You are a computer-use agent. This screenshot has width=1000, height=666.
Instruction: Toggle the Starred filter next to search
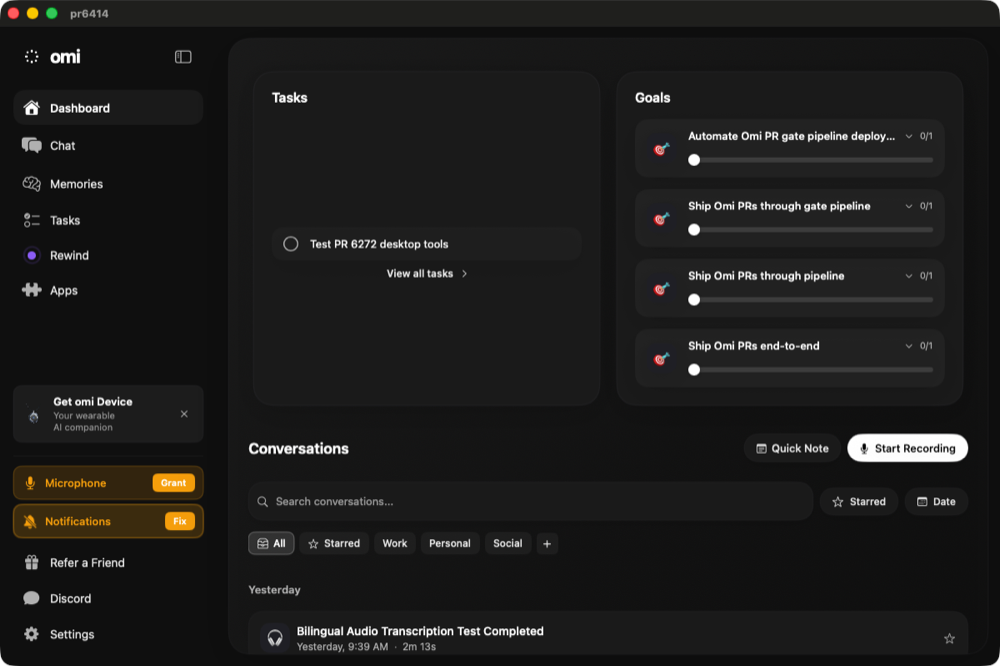click(858, 501)
